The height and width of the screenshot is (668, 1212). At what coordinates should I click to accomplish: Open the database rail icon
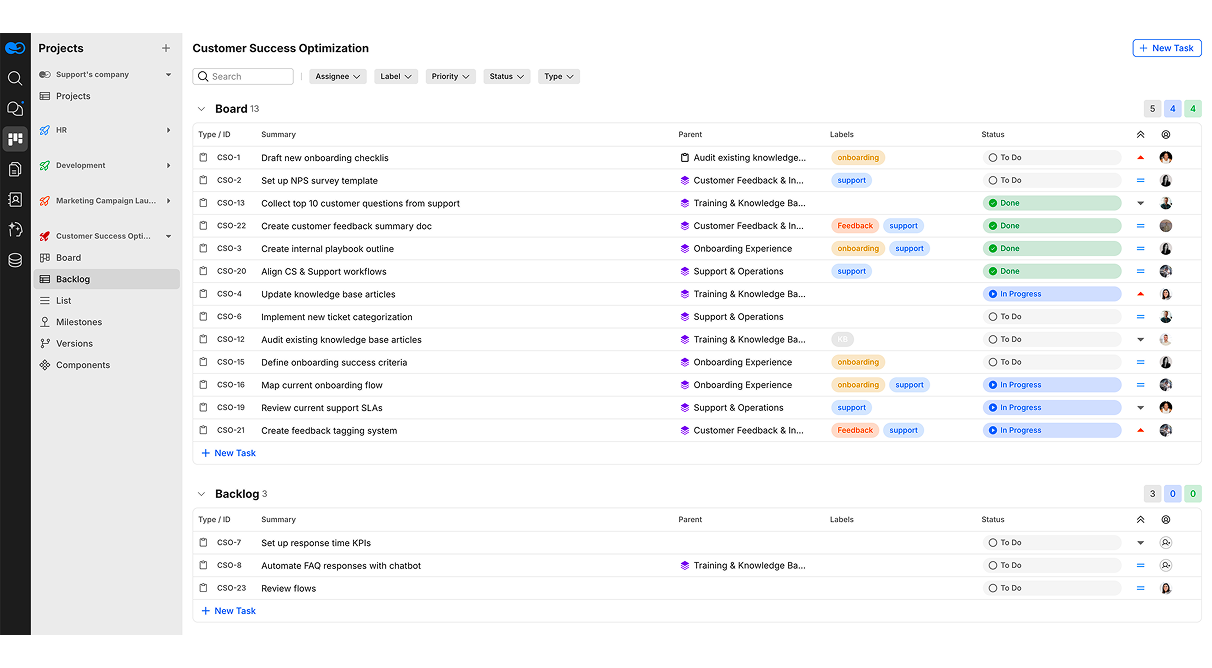coord(15,260)
